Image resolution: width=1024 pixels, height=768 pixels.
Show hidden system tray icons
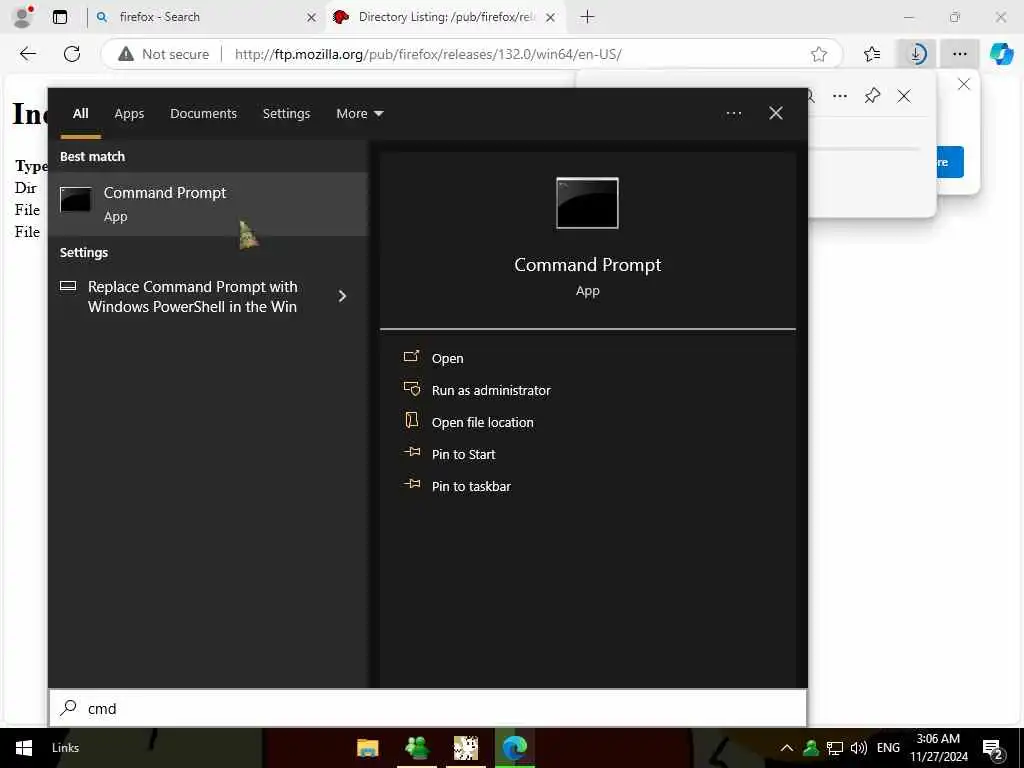coord(787,748)
